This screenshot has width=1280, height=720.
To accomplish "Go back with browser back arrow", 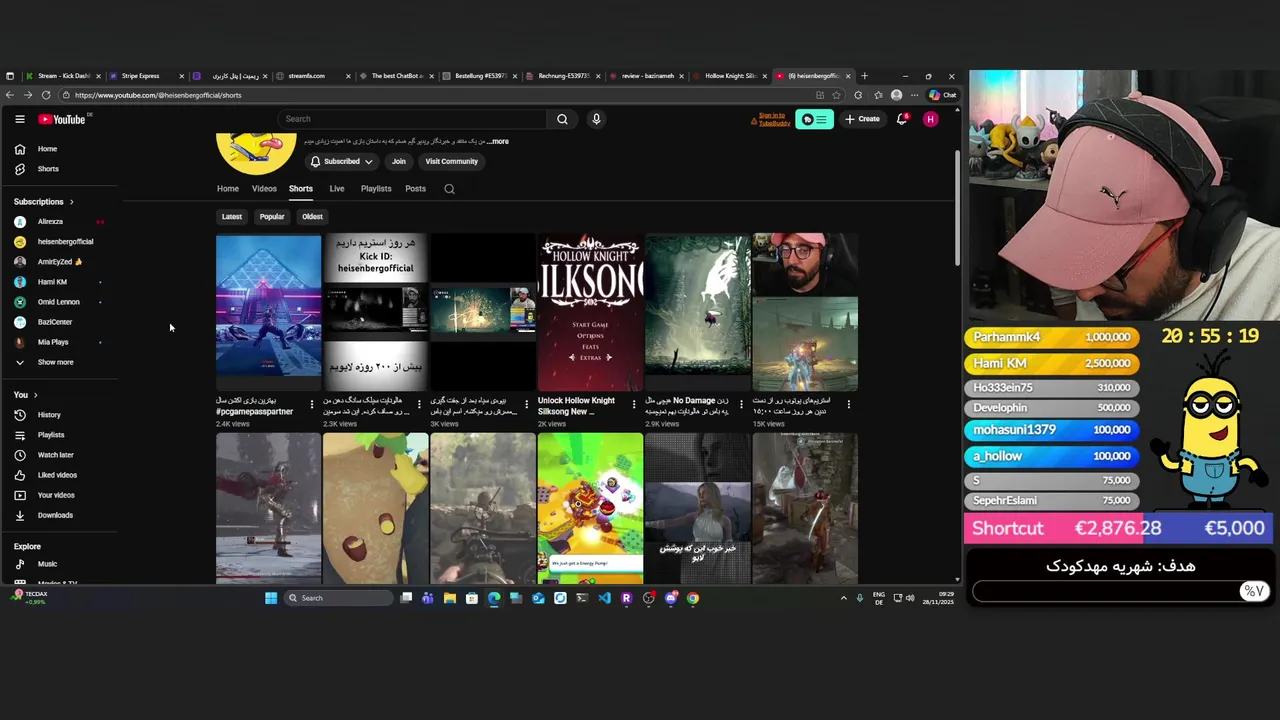I will (x=10, y=95).
